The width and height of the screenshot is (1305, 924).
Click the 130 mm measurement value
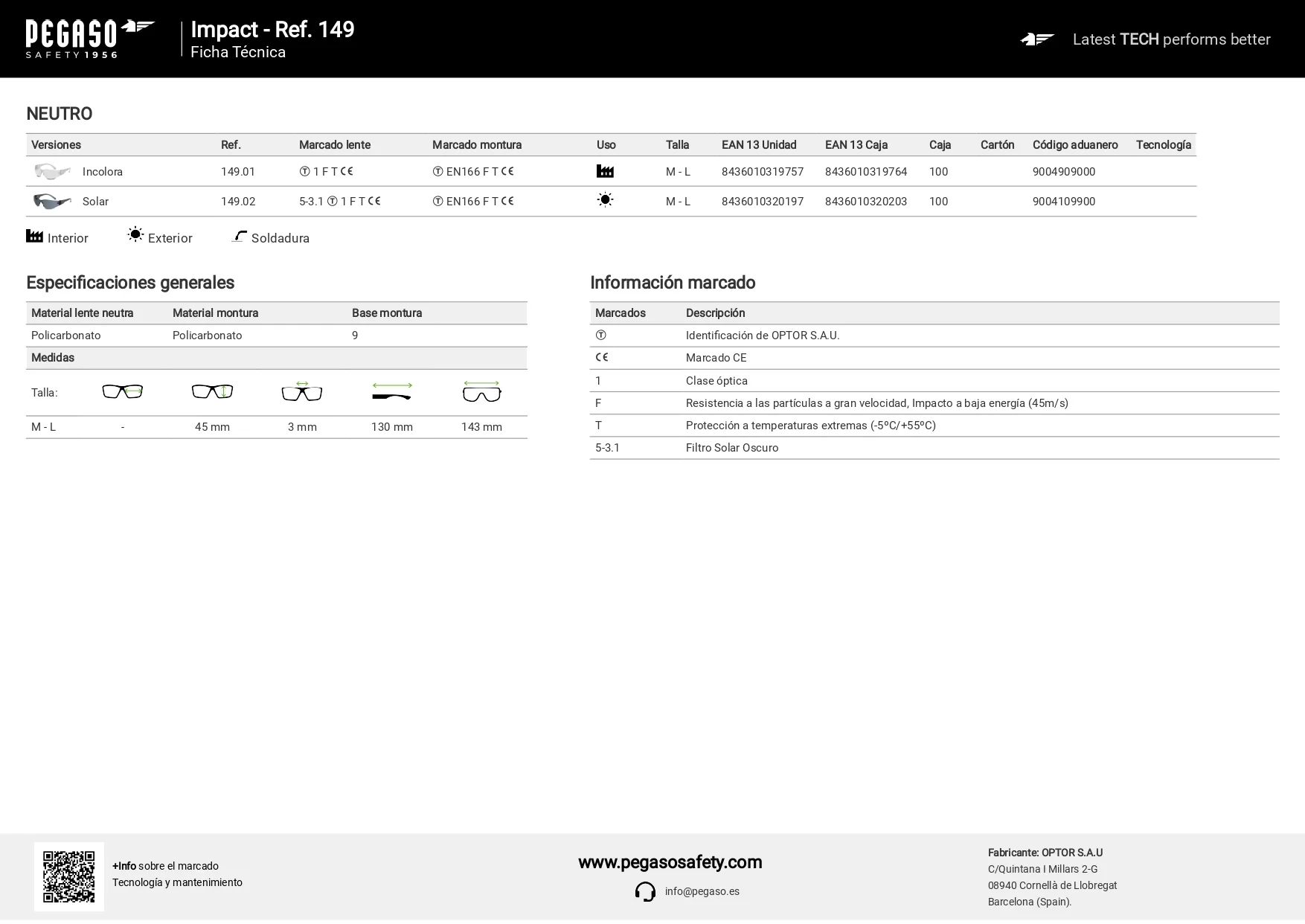392,427
